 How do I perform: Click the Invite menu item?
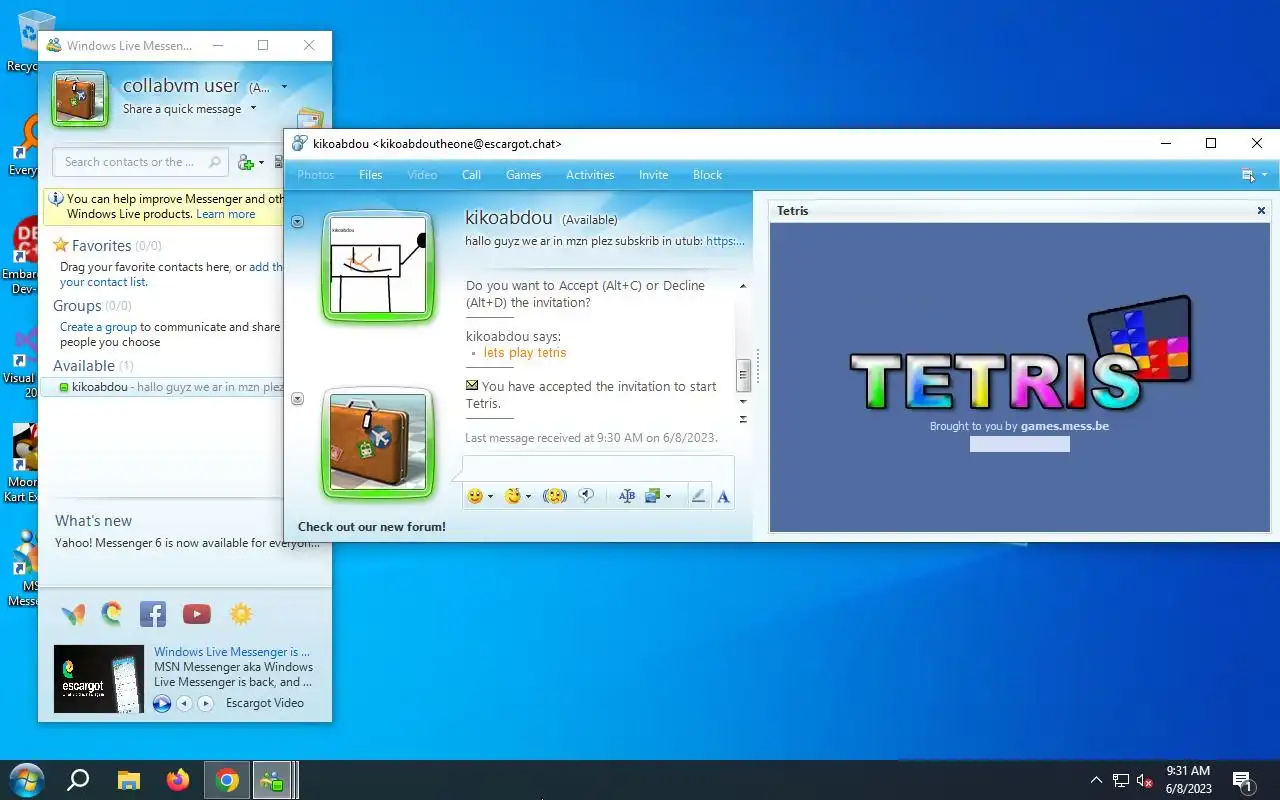[x=654, y=174]
